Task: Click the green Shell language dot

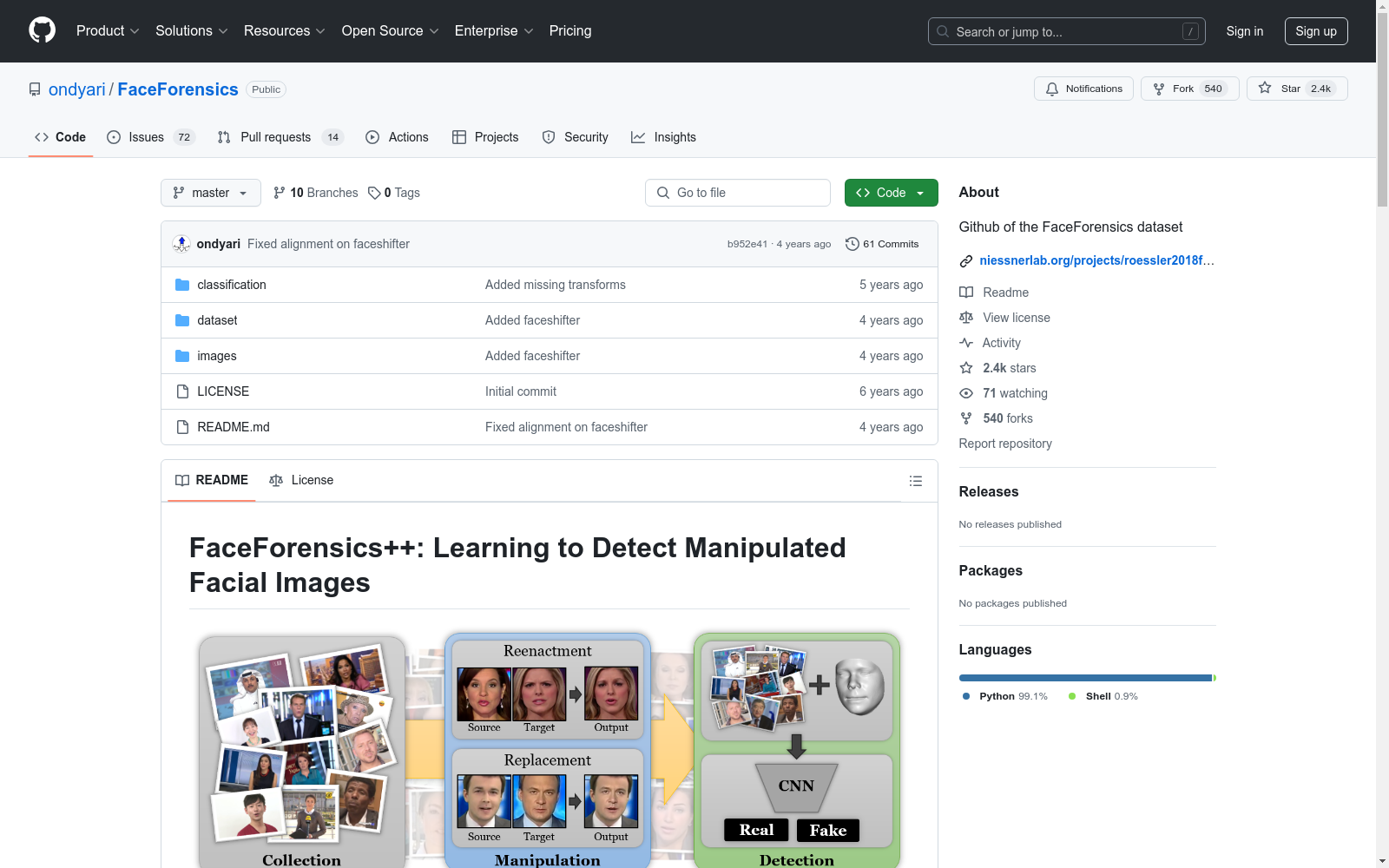Action: (1072, 696)
